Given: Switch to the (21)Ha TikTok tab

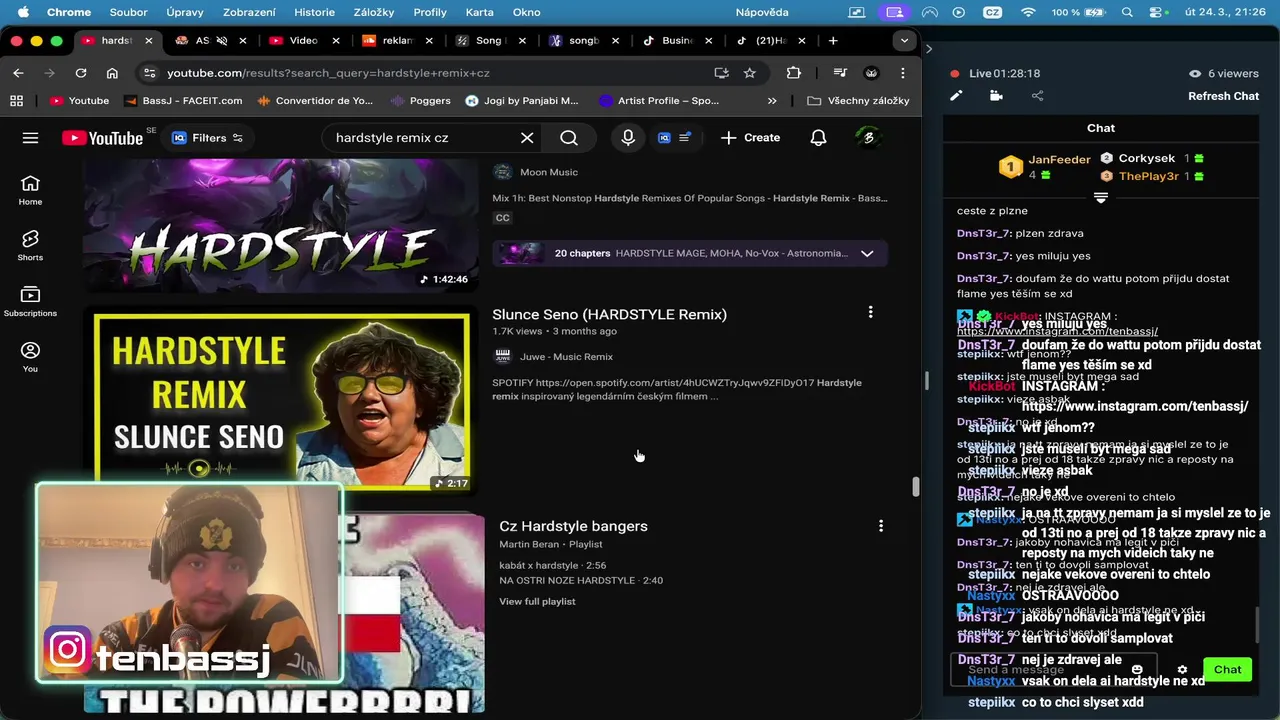Looking at the screenshot, I should [x=772, y=41].
